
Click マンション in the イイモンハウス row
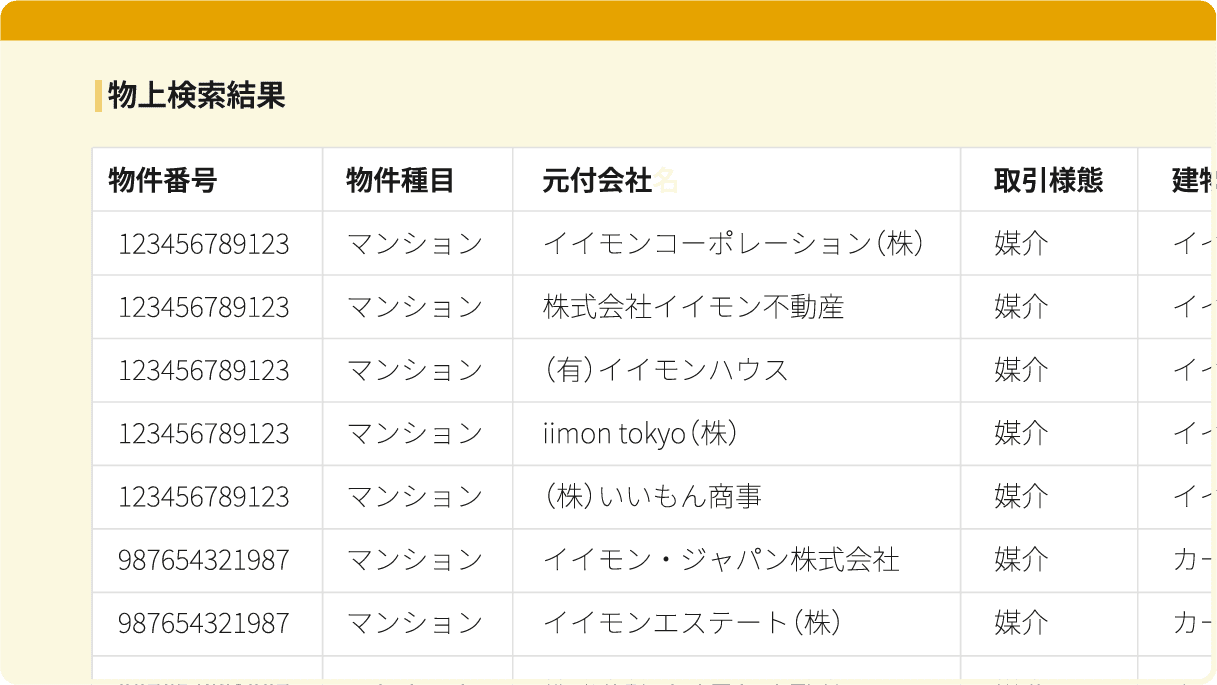click(x=415, y=370)
